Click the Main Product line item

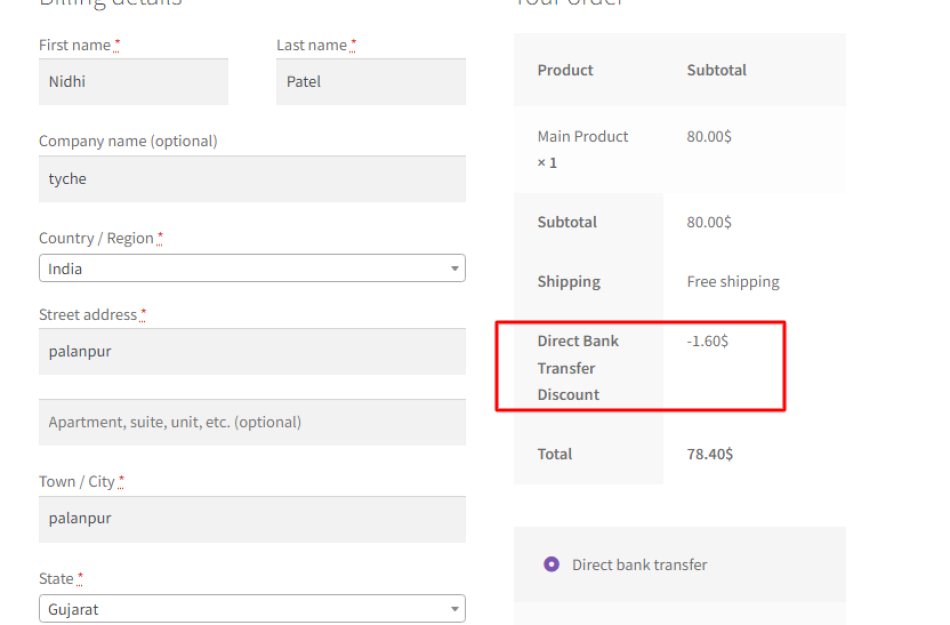[582, 136]
